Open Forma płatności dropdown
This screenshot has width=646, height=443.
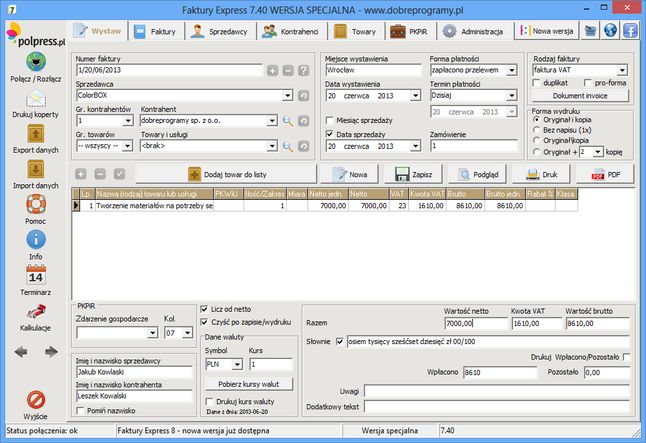pyautogui.click(x=511, y=70)
